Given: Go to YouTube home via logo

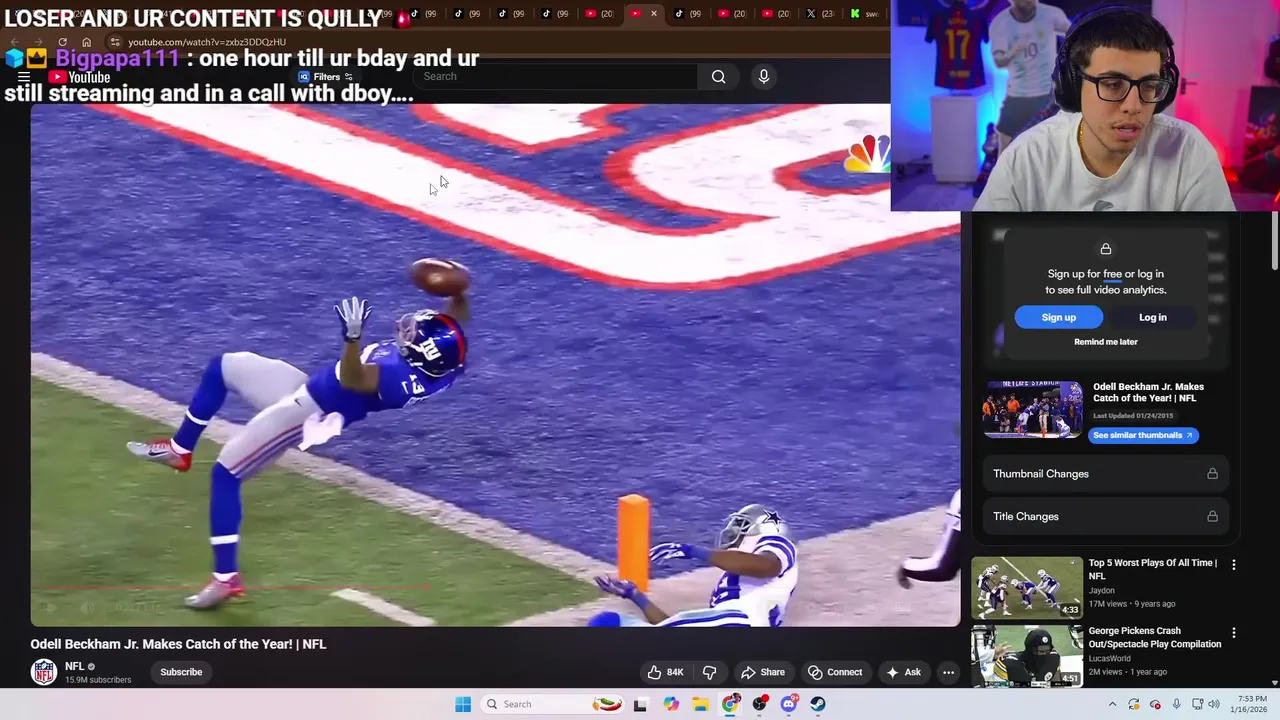Looking at the screenshot, I should pyautogui.click(x=79, y=77).
